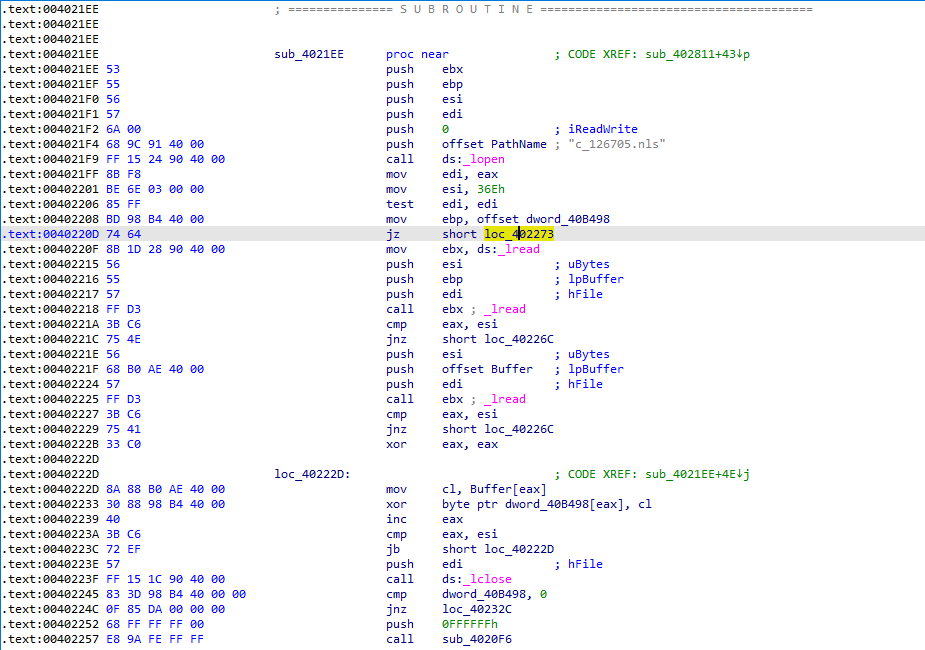
Task: Select the second call ebx ; _lread at 00402225
Action: [x=455, y=399]
